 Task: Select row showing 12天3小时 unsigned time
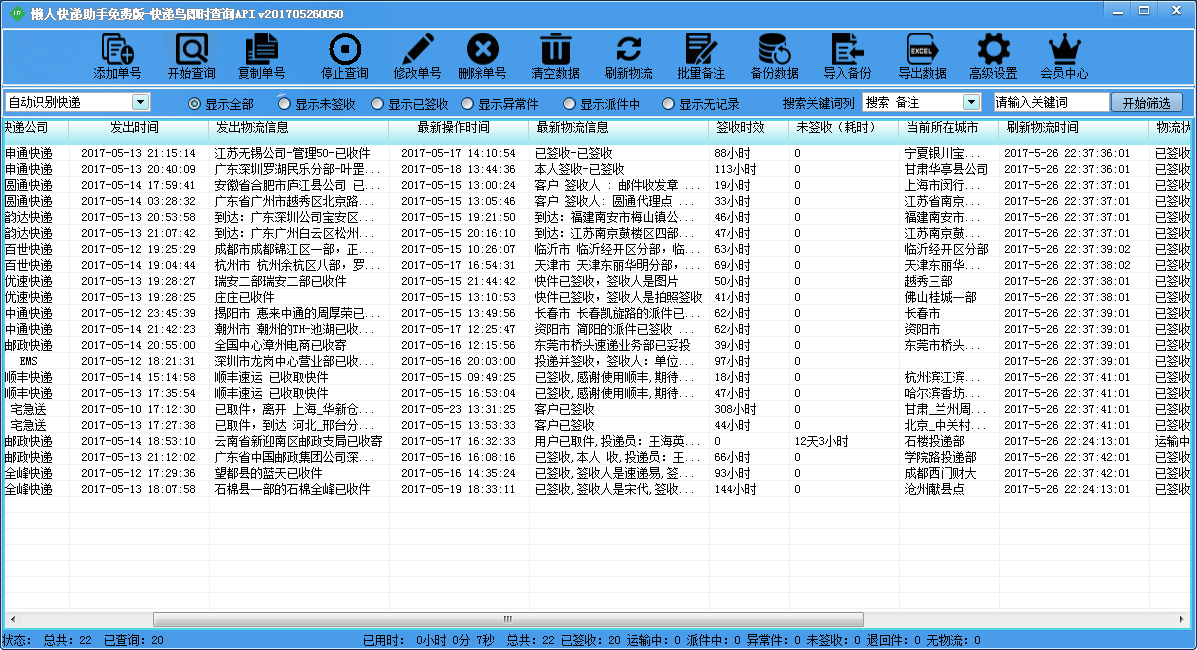[x=598, y=441]
